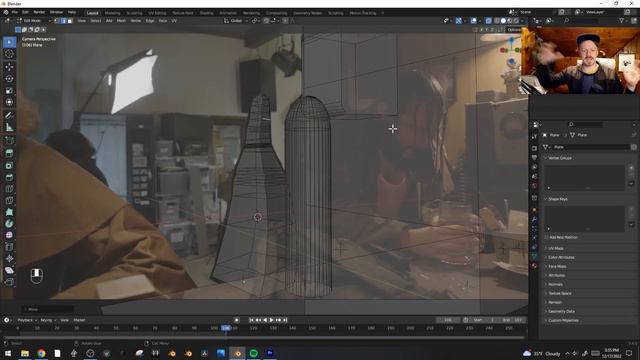Screen dimensions: 640x360
Task: Select the Measure tool
Action: pos(9,128)
